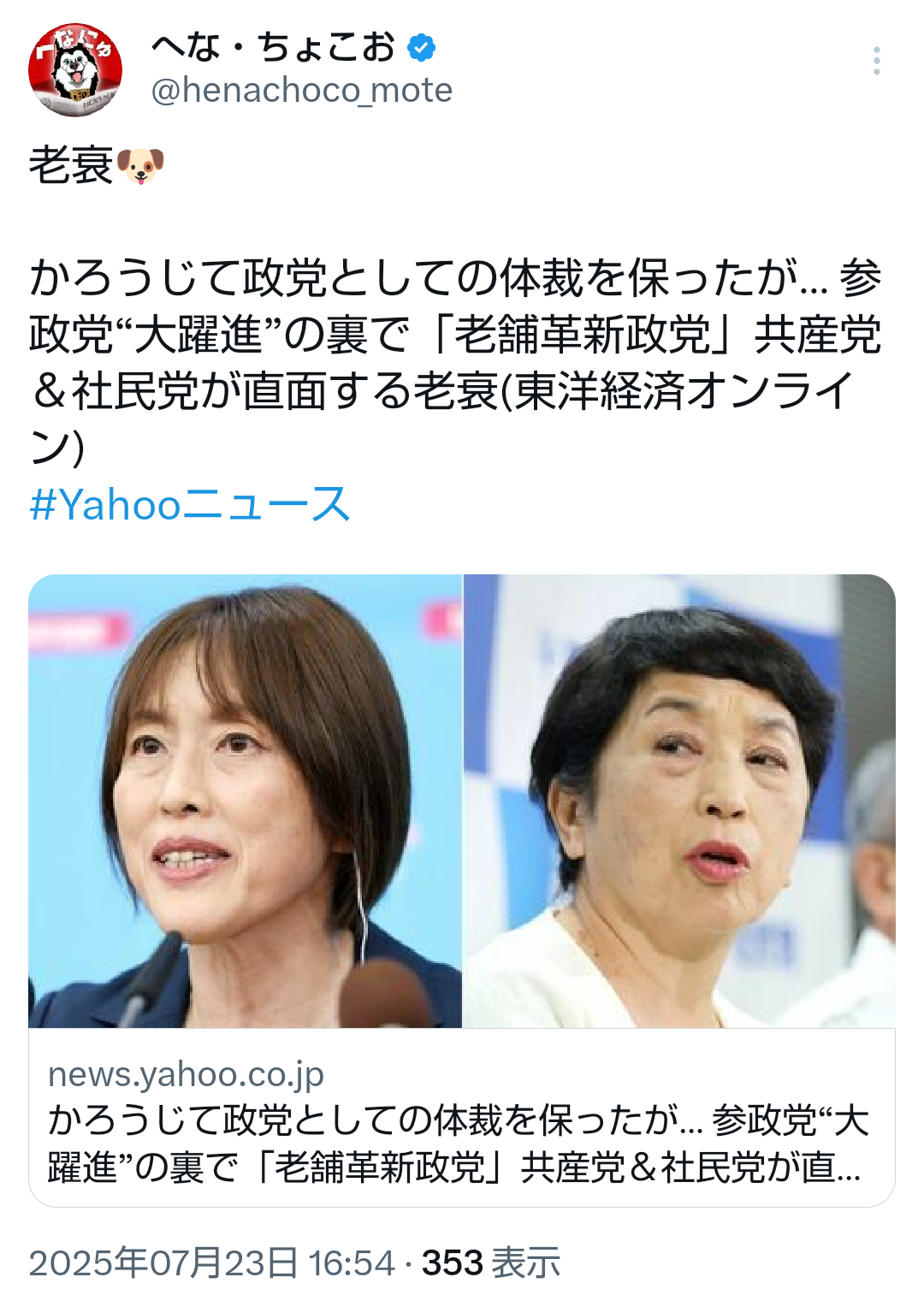Click the left photo of woman with brown bob
This screenshot has height=1295, width=924.
(x=246, y=800)
